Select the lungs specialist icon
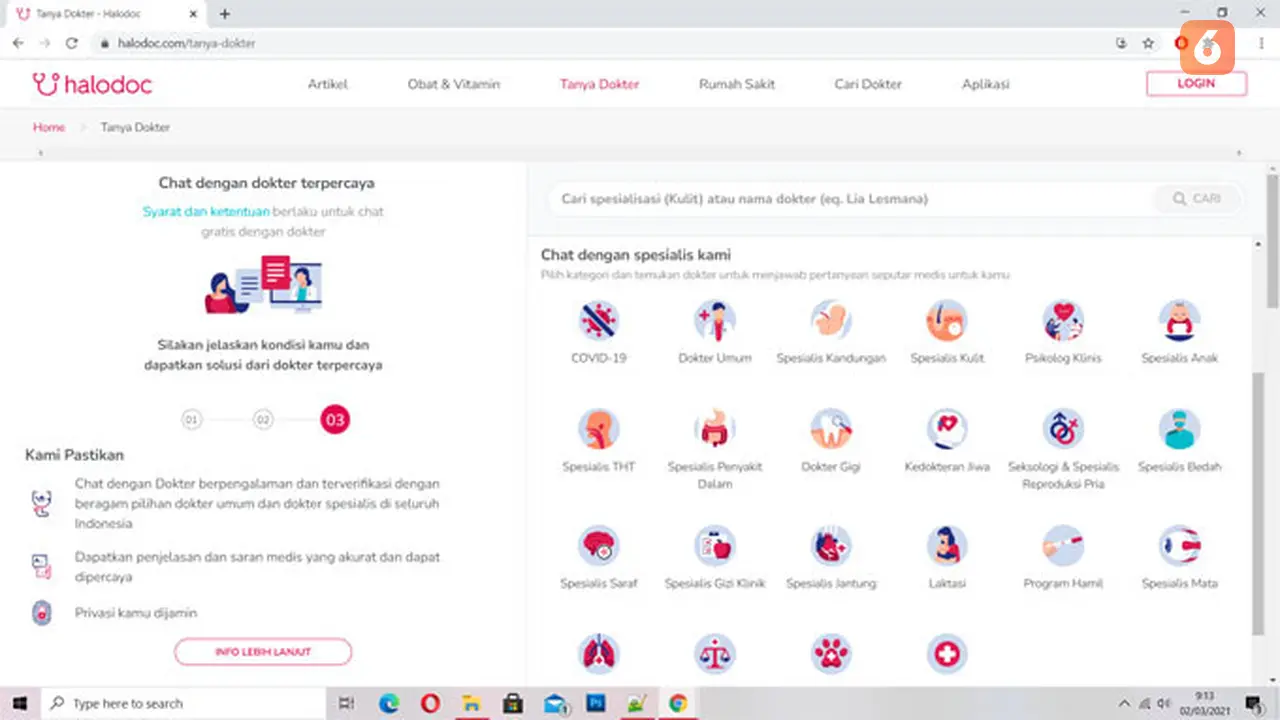Viewport: 1280px width, 720px height. (x=598, y=655)
